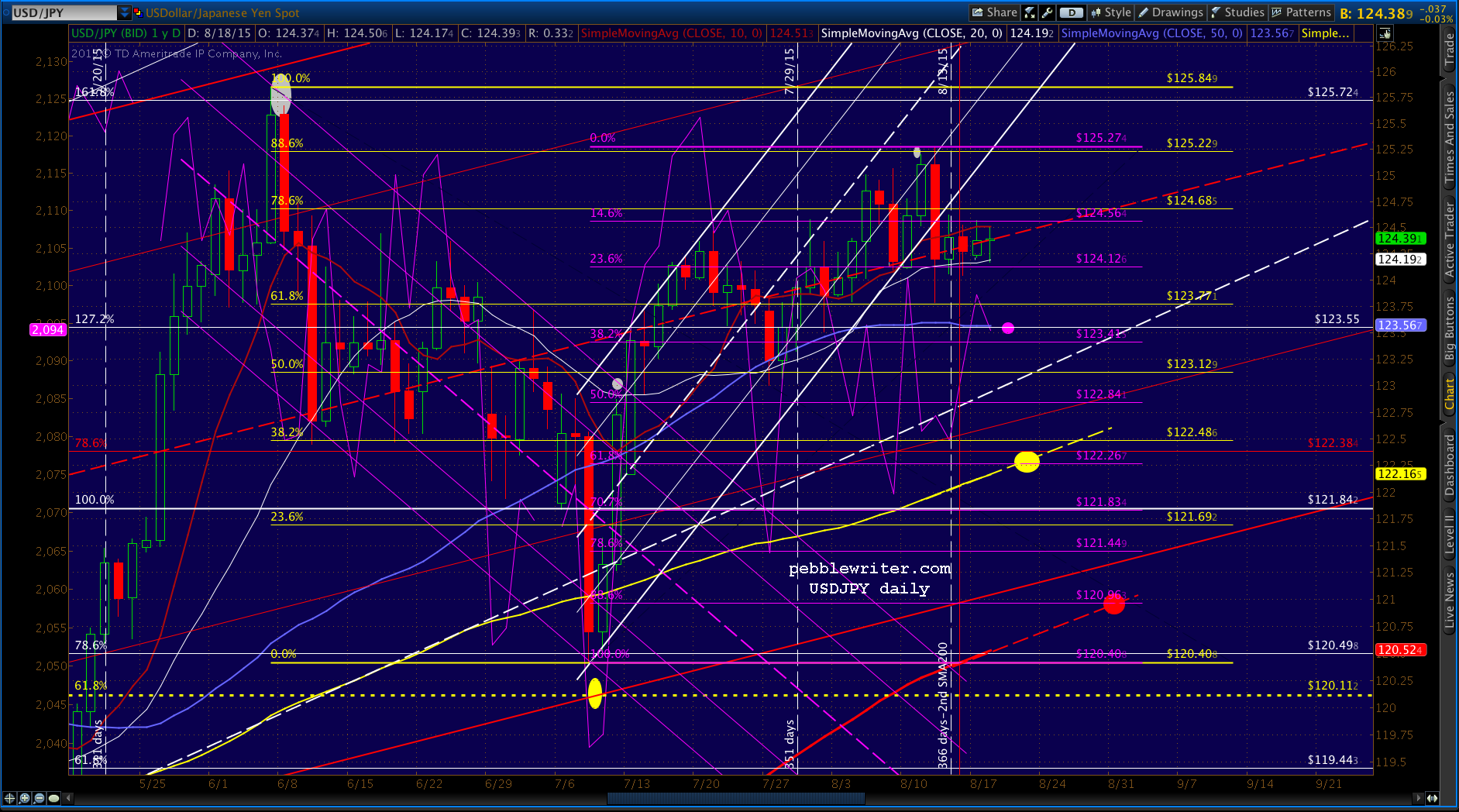Open the Patterns menu

[x=1301, y=12]
